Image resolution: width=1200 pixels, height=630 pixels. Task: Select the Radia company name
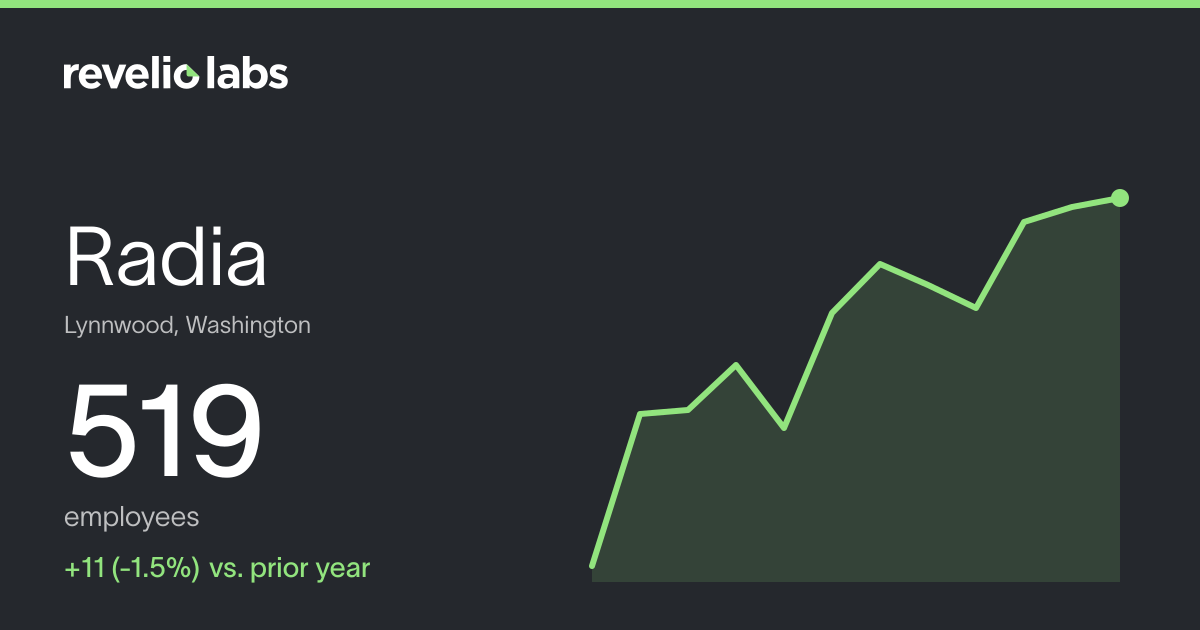point(166,257)
